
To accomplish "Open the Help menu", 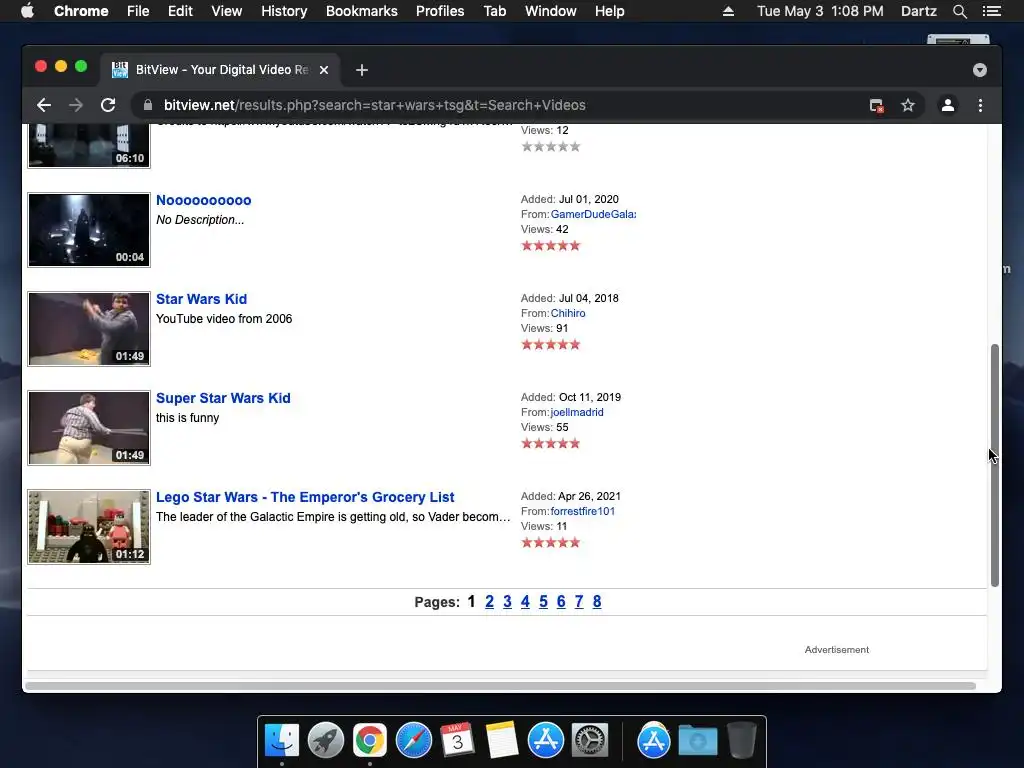I will (609, 11).
